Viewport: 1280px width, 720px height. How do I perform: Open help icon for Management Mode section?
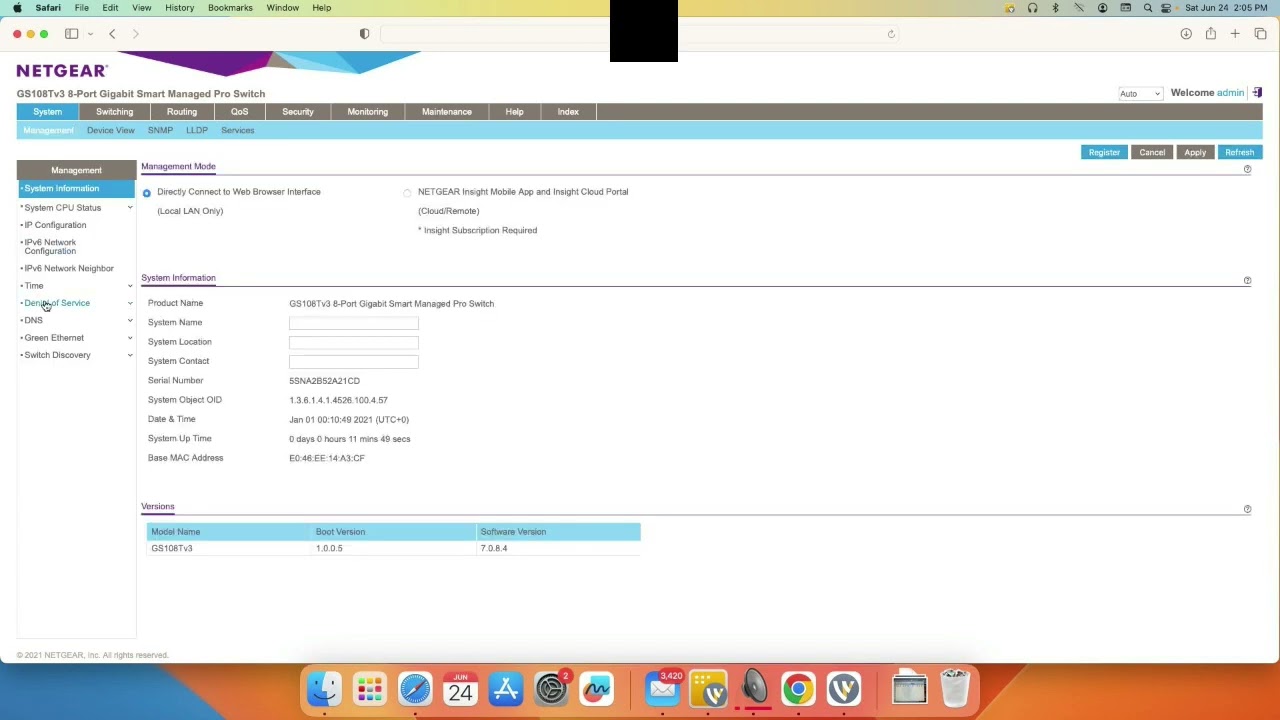pos(1247,169)
